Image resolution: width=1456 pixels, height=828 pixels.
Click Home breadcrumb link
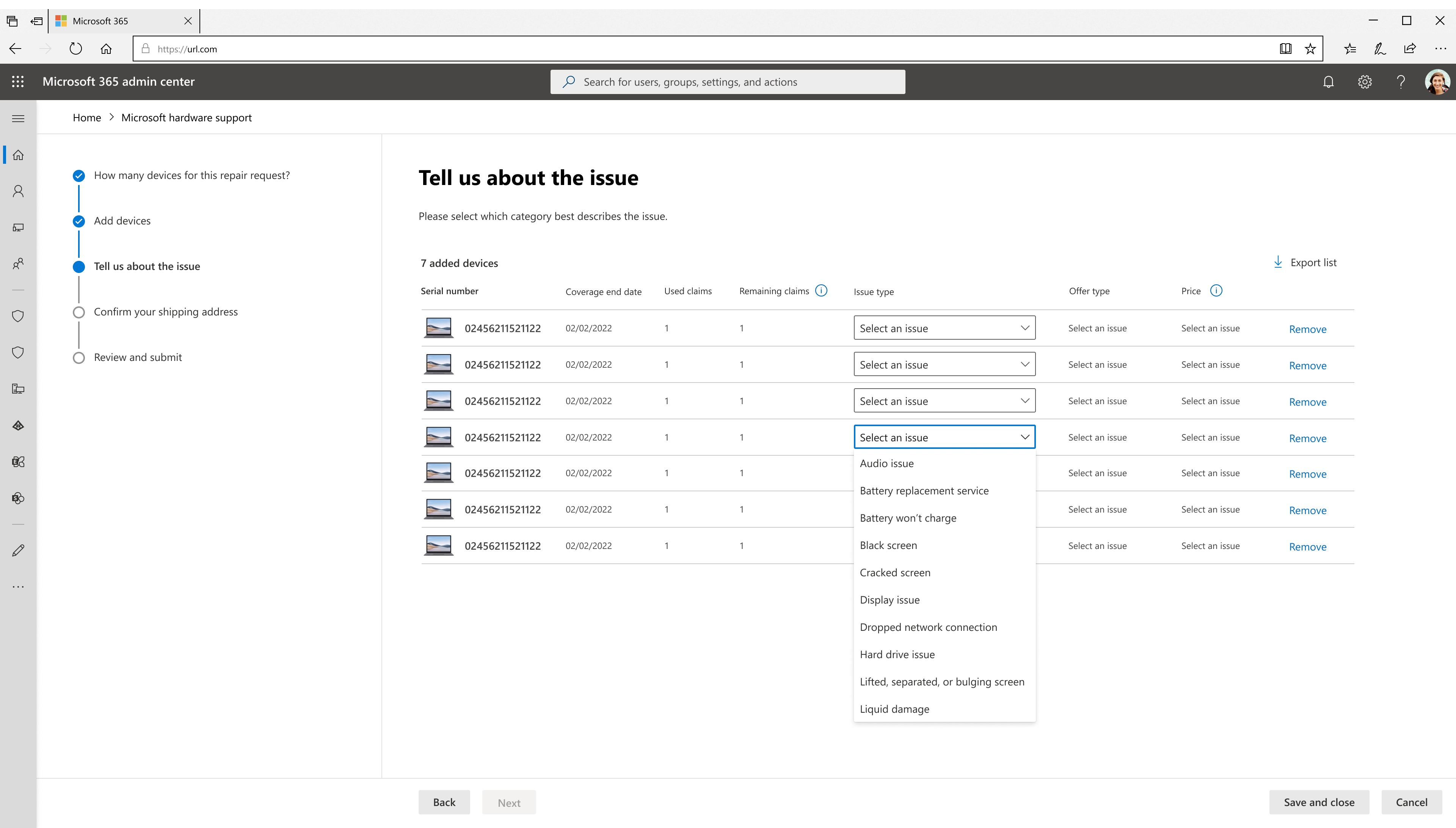tap(86, 118)
